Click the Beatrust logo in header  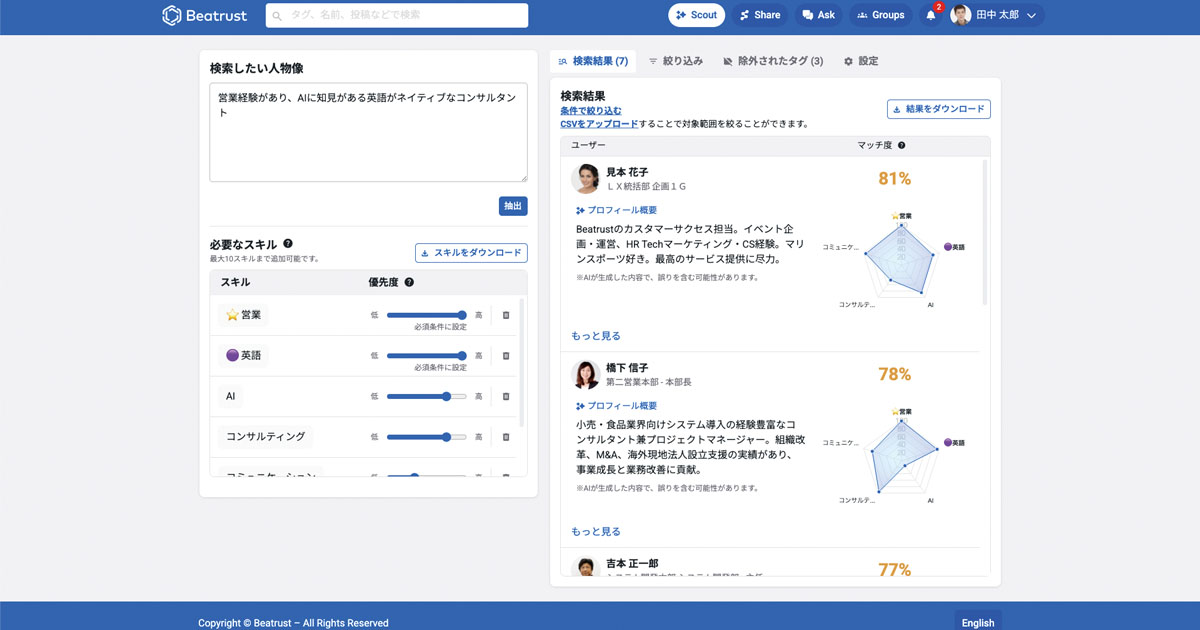tap(205, 15)
